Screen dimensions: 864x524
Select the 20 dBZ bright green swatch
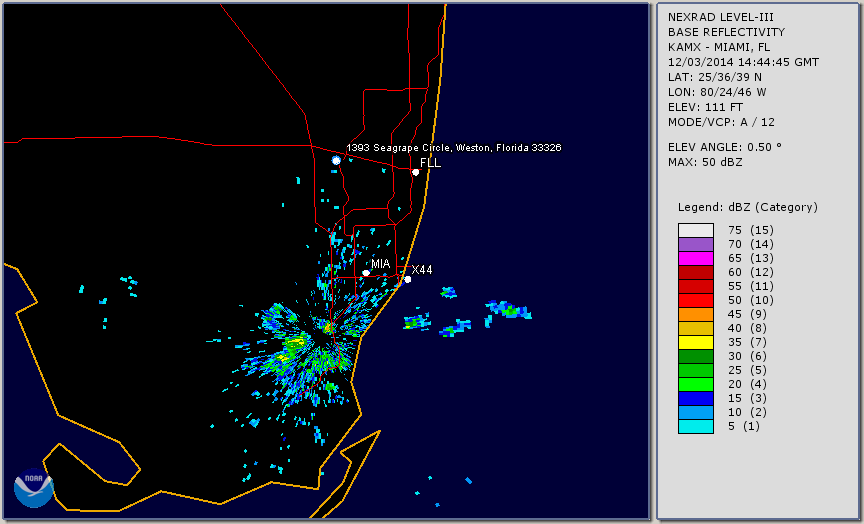point(695,385)
